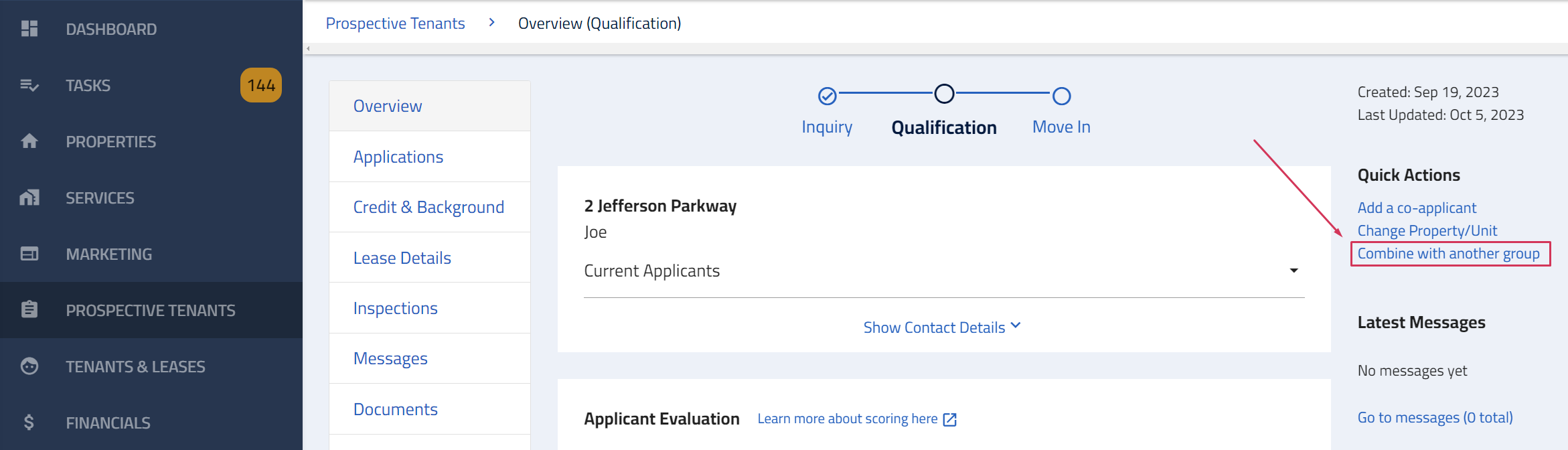Screen dimensions: 1568x450
Task: Click the Prospective Tenants clipboard icon
Action: (29, 310)
